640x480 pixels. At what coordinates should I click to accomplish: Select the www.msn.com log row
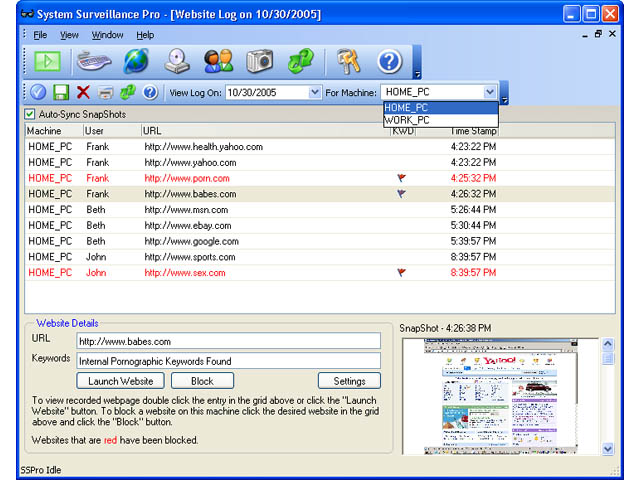[x=320, y=210]
